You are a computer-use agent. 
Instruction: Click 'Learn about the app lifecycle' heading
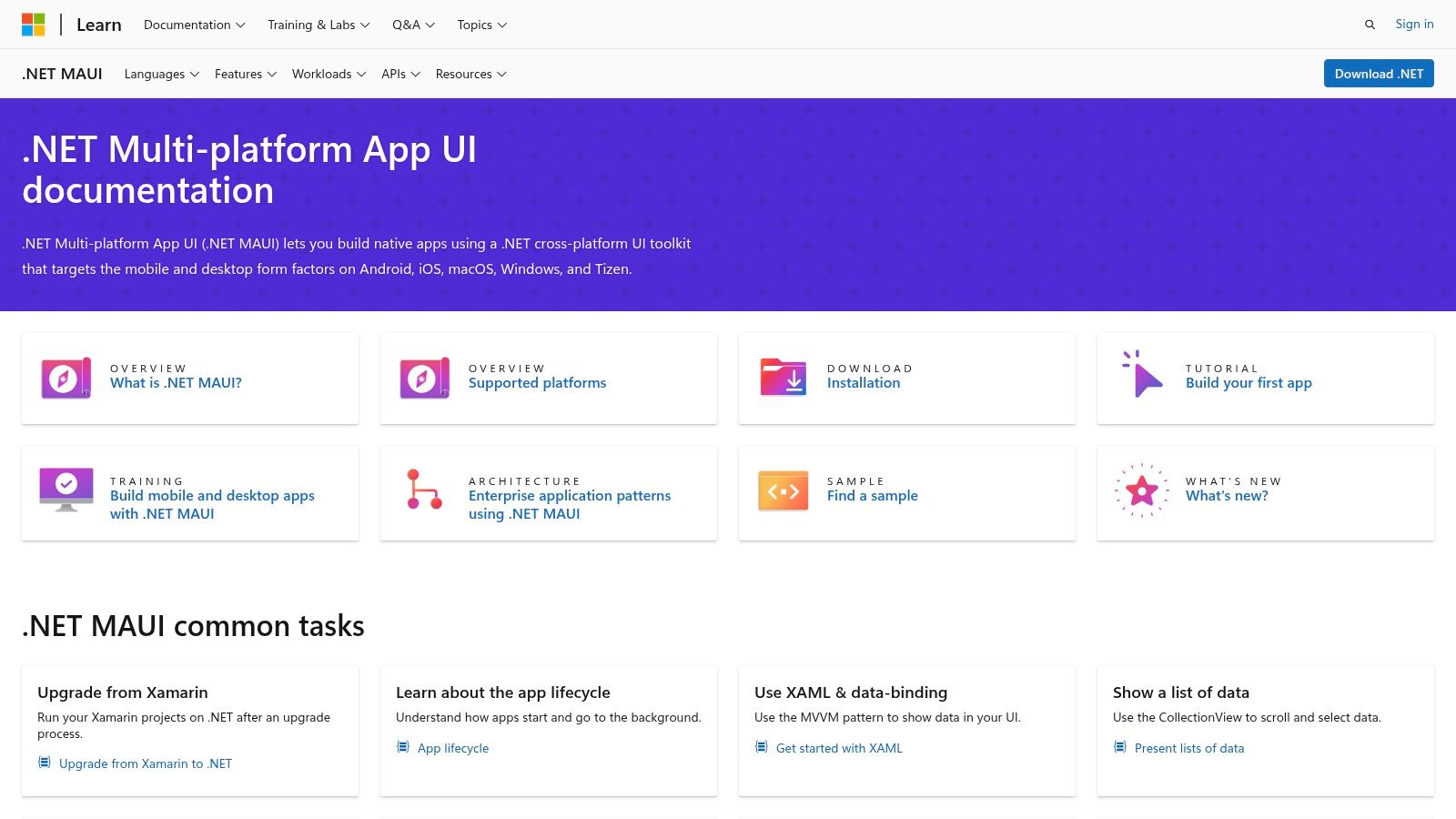pos(503,693)
